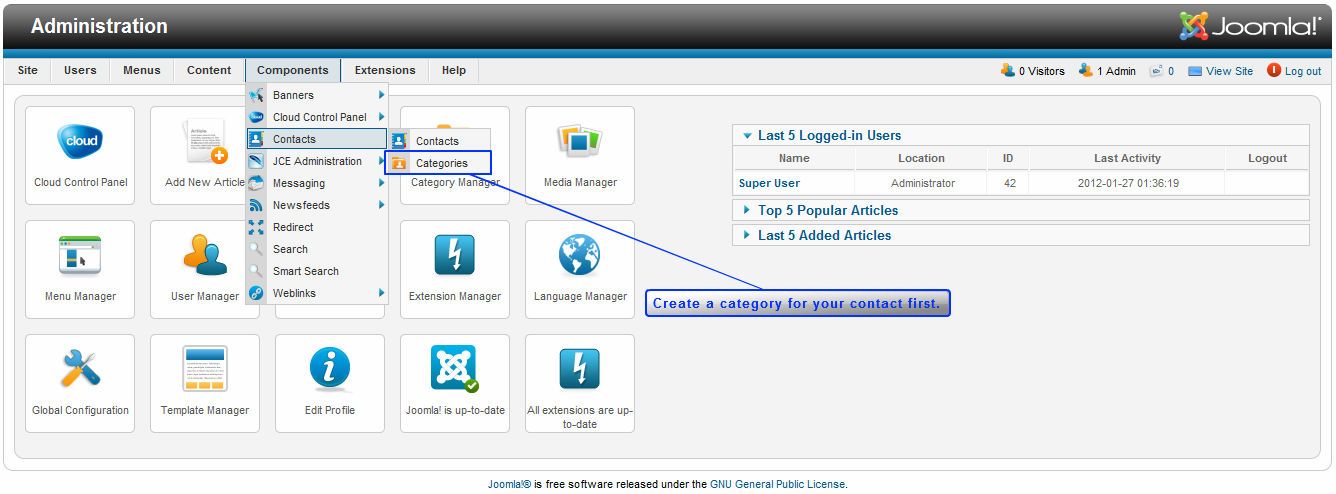
Task: Expand the Last 5 Added Articles panel
Action: (x=746, y=235)
